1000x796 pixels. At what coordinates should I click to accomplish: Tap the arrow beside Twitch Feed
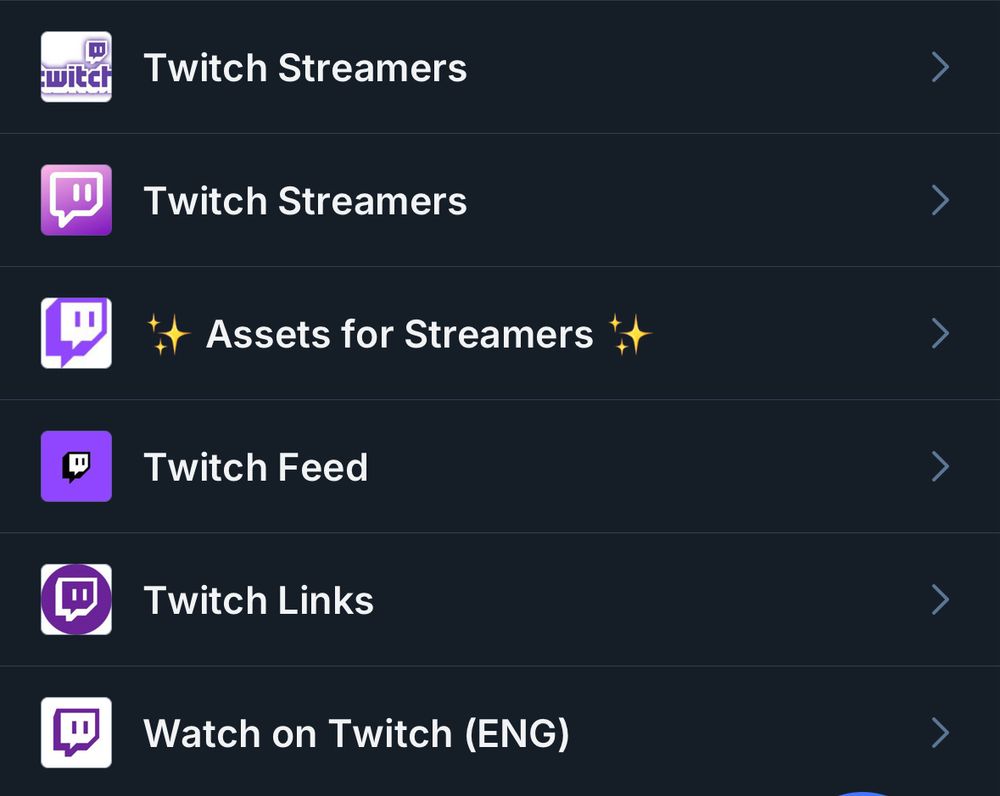click(940, 466)
